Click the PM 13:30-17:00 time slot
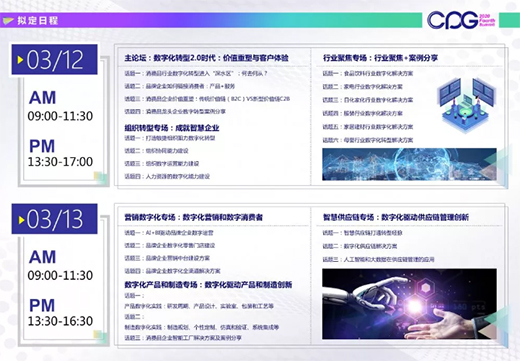Image resolution: width=520 pixels, height=361 pixels. (x=60, y=153)
